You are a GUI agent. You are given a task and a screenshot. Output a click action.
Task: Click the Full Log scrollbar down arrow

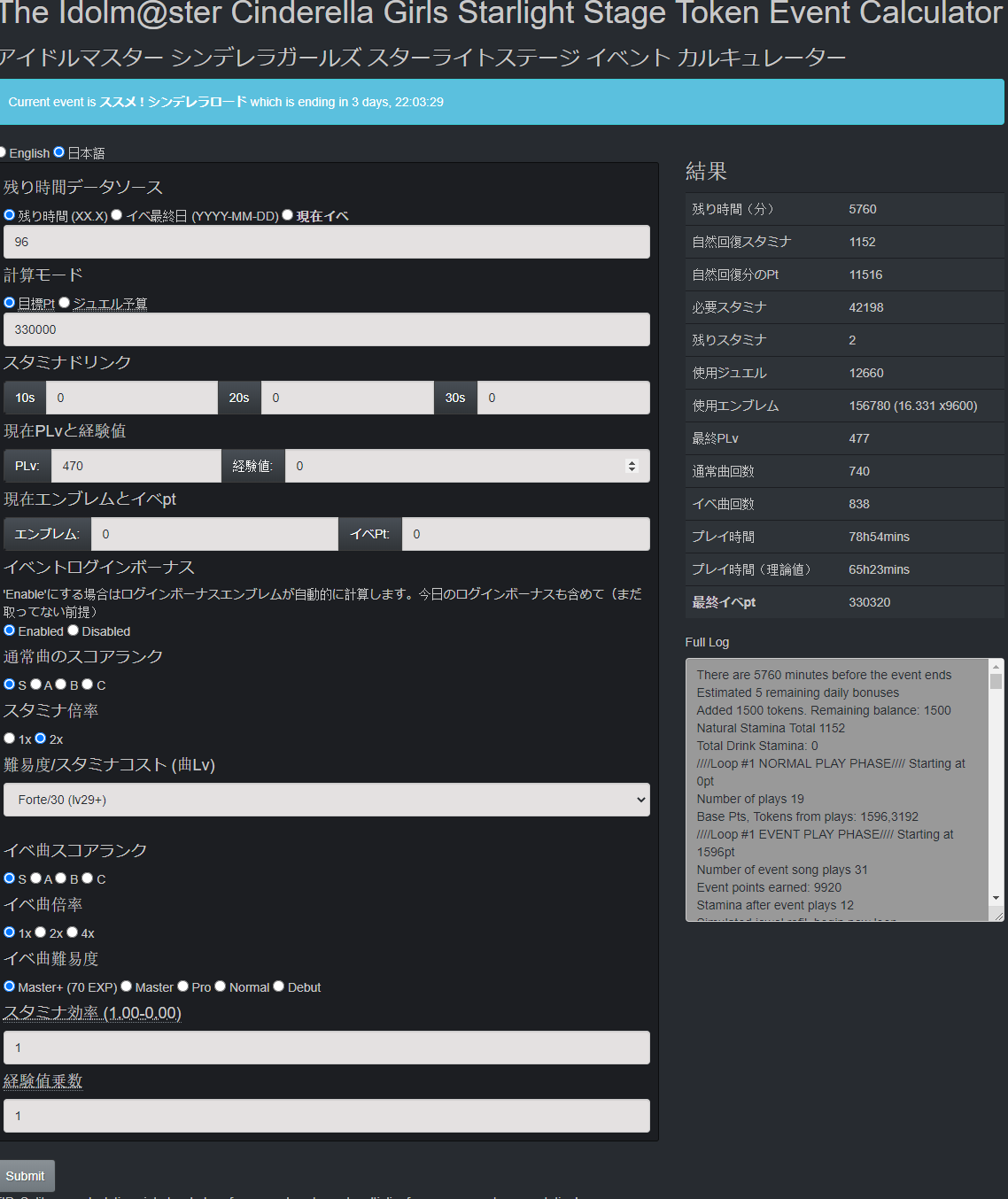point(996,898)
